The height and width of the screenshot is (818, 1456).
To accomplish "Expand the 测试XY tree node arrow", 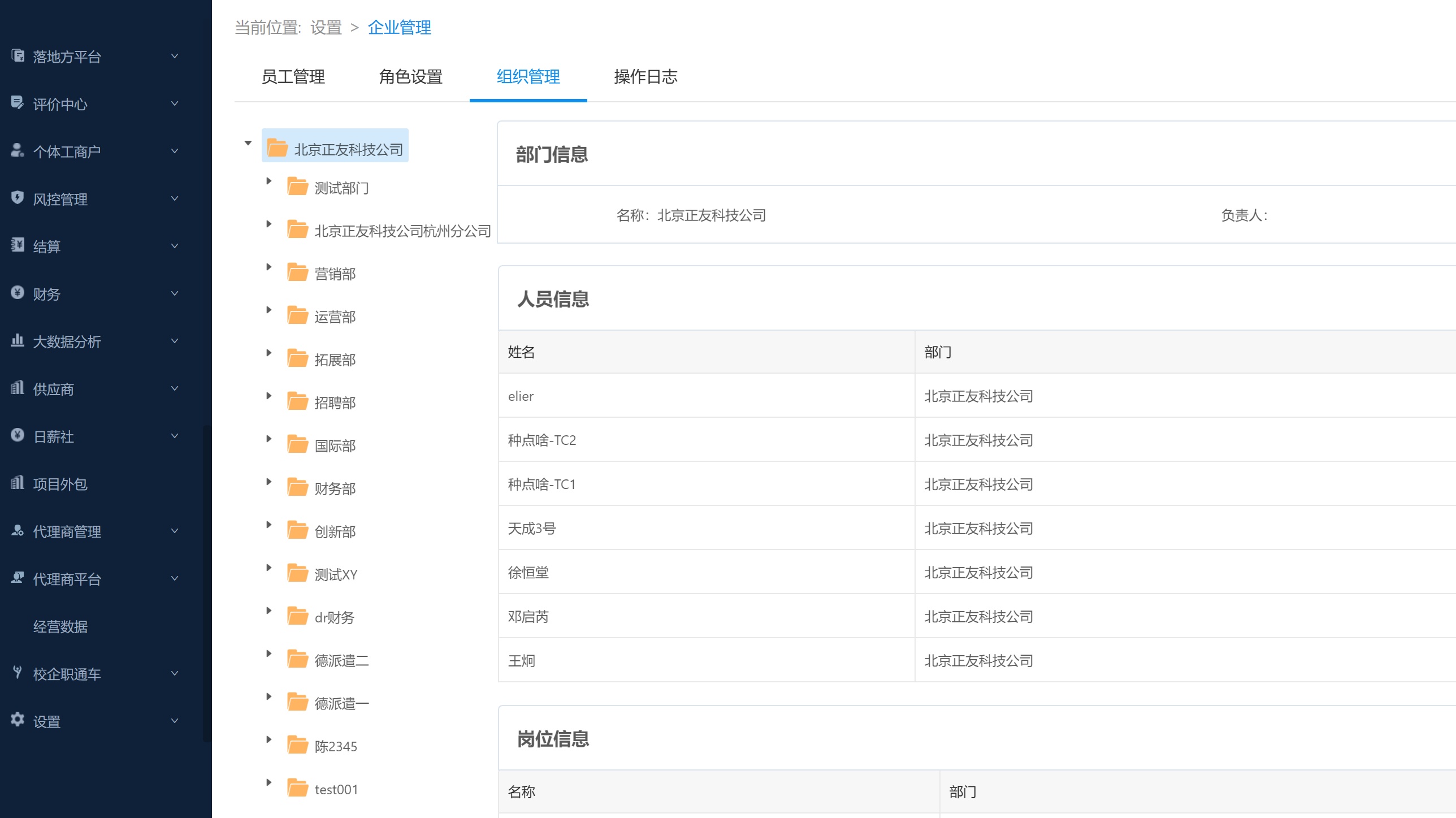I will [x=269, y=568].
